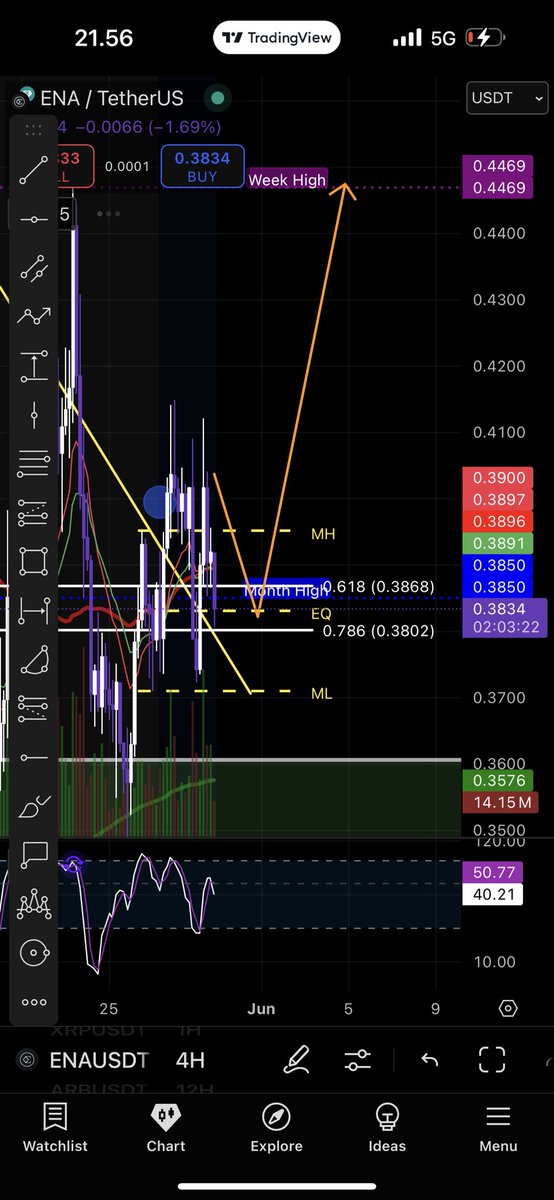
Task: Select the Trend Line drawing tool
Action: tap(34, 171)
